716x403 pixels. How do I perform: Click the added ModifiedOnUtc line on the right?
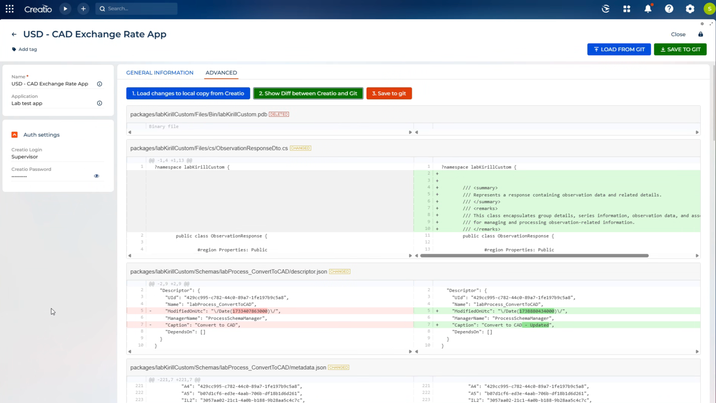pos(557,311)
